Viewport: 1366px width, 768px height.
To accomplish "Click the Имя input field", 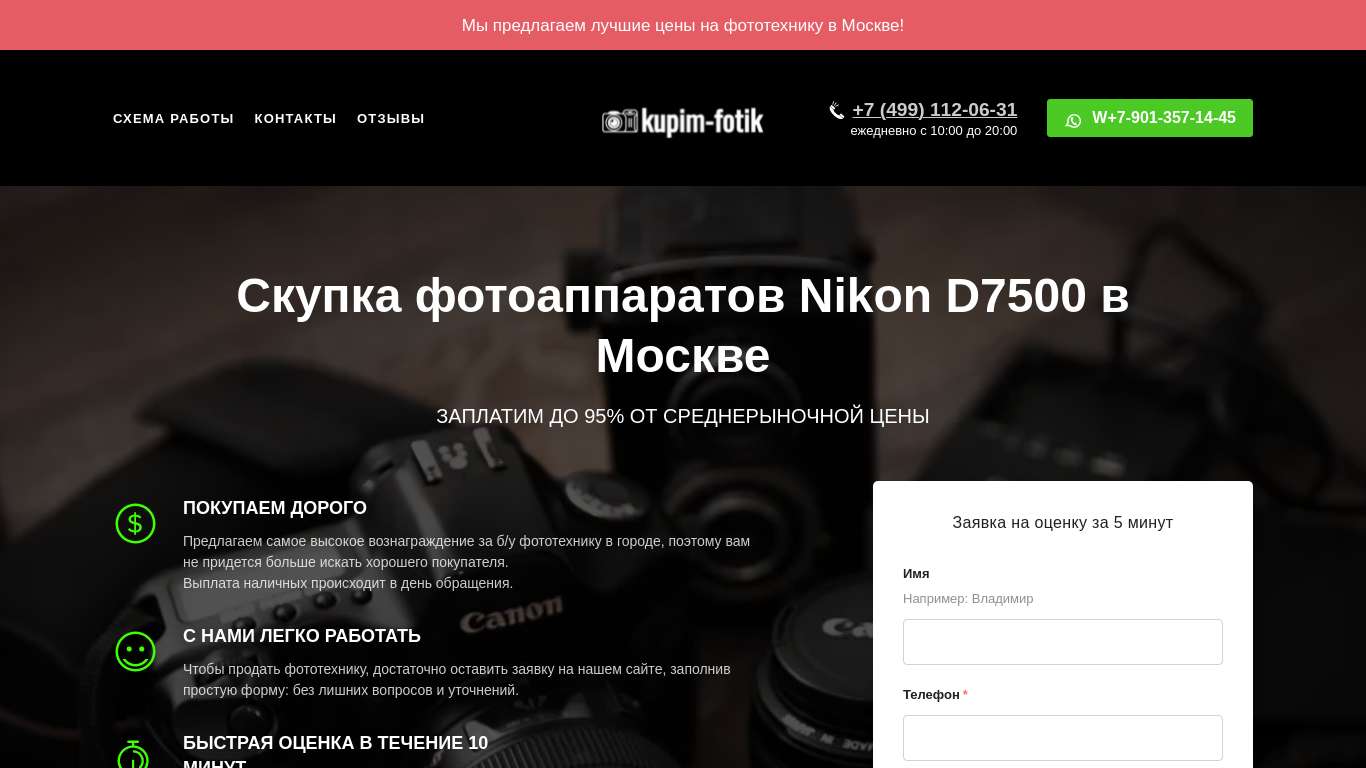I will 1063,642.
